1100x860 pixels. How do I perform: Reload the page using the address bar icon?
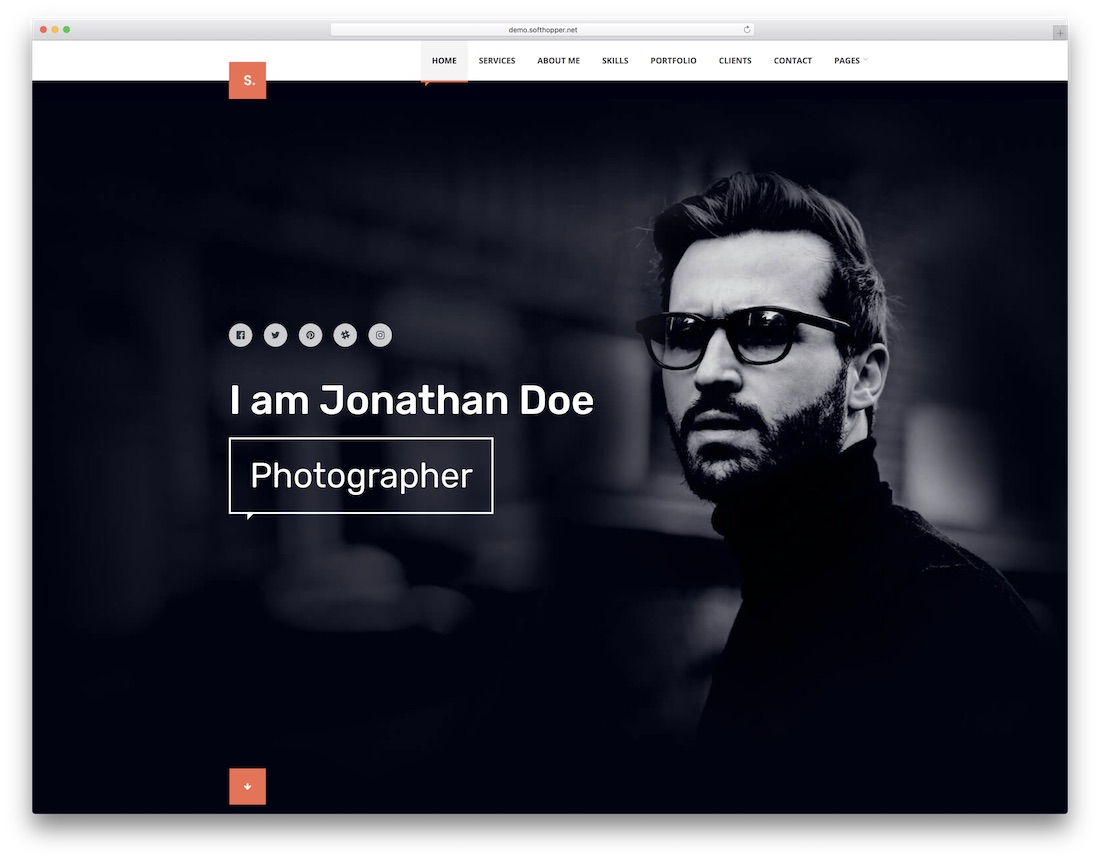[x=747, y=29]
